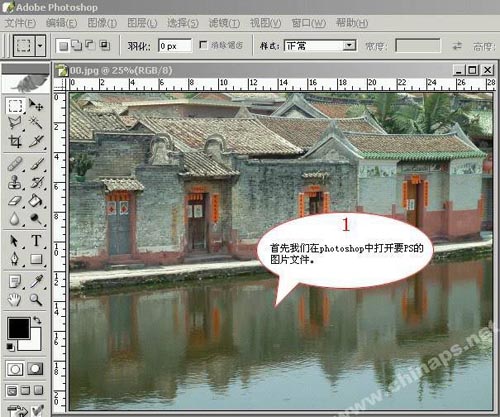Select the Clone Stamp tool
Screen dimensions: 500x417
coord(15,183)
